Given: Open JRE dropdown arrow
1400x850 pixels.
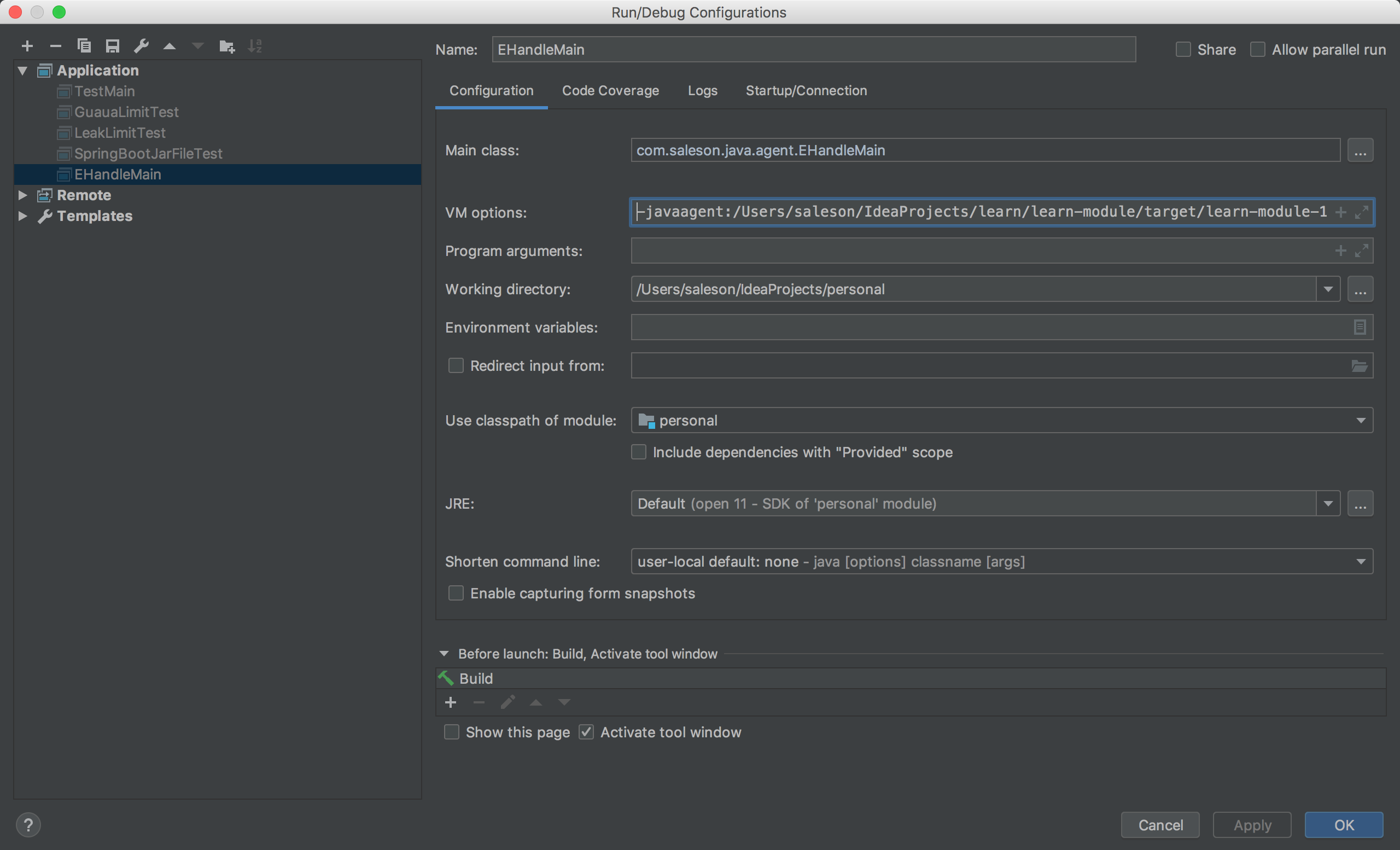Looking at the screenshot, I should [1328, 503].
